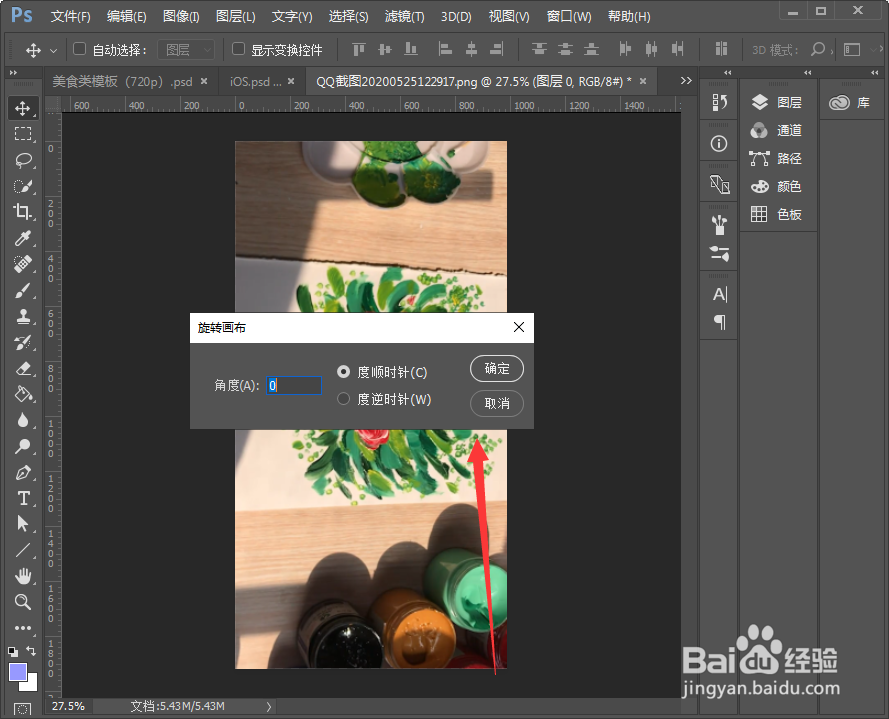Open the Brush Presets panel icon

click(719, 225)
